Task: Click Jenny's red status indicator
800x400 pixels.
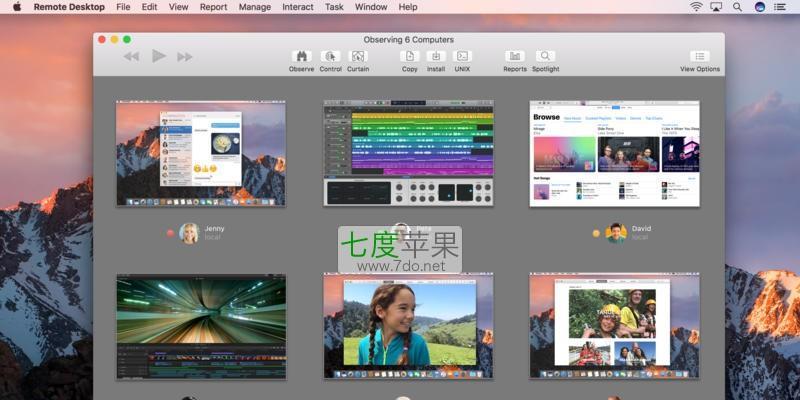Action: pyautogui.click(x=170, y=234)
